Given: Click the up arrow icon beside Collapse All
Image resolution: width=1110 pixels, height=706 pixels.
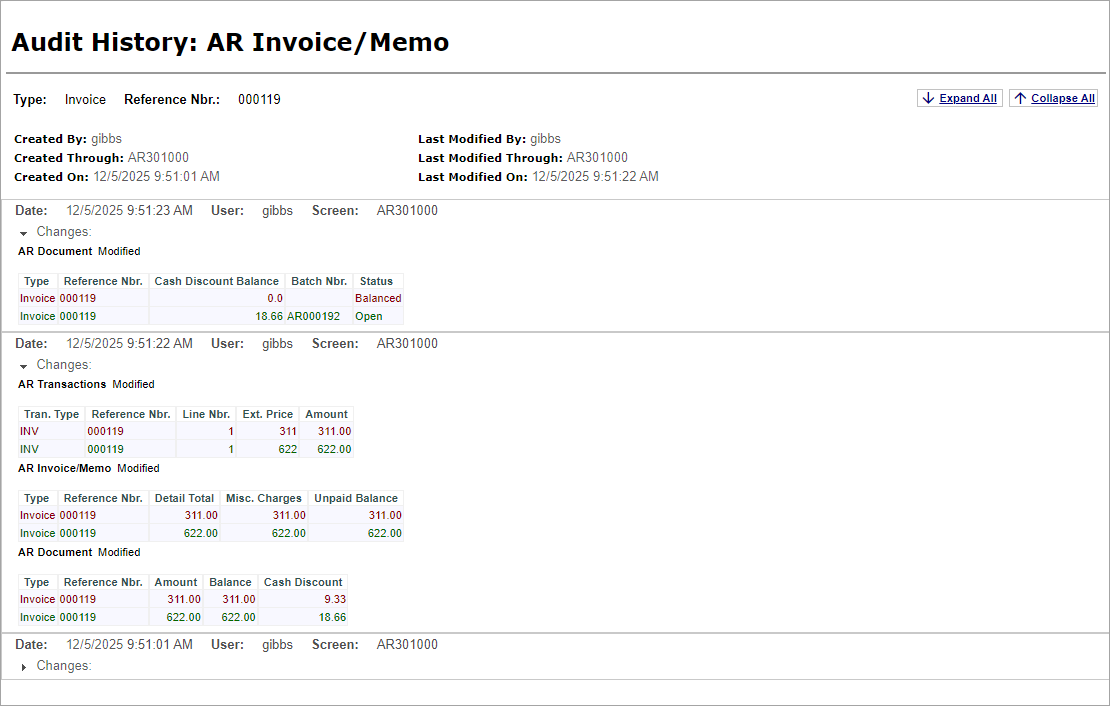Looking at the screenshot, I should 1020,98.
